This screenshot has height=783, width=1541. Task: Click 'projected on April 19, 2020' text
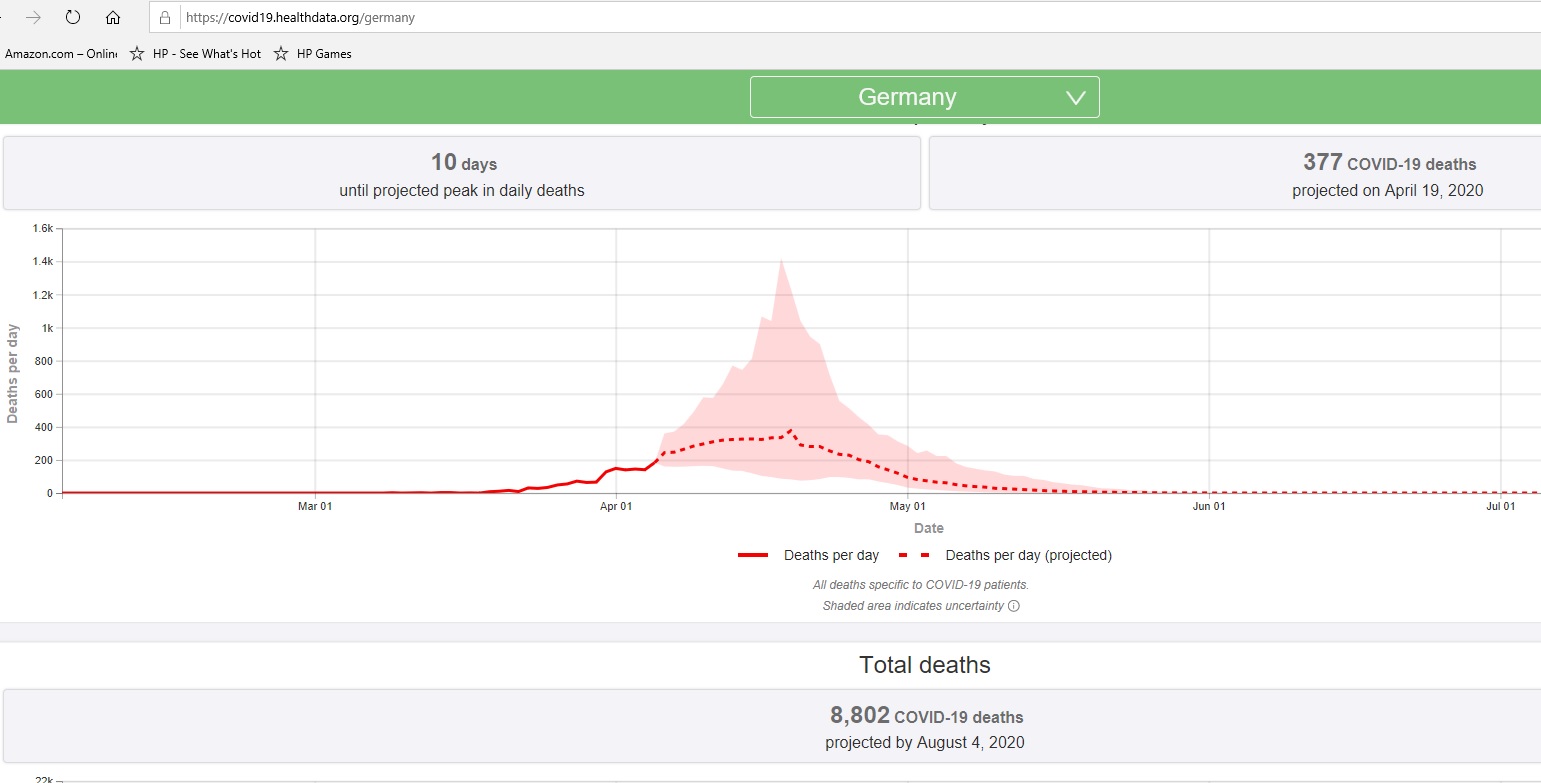[x=1388, y=190]
